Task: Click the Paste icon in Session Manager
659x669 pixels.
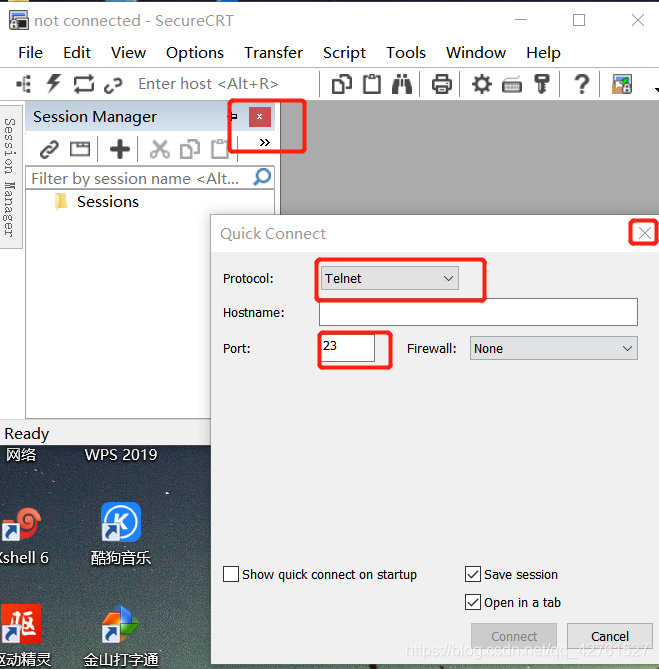Action: (220, 149)
